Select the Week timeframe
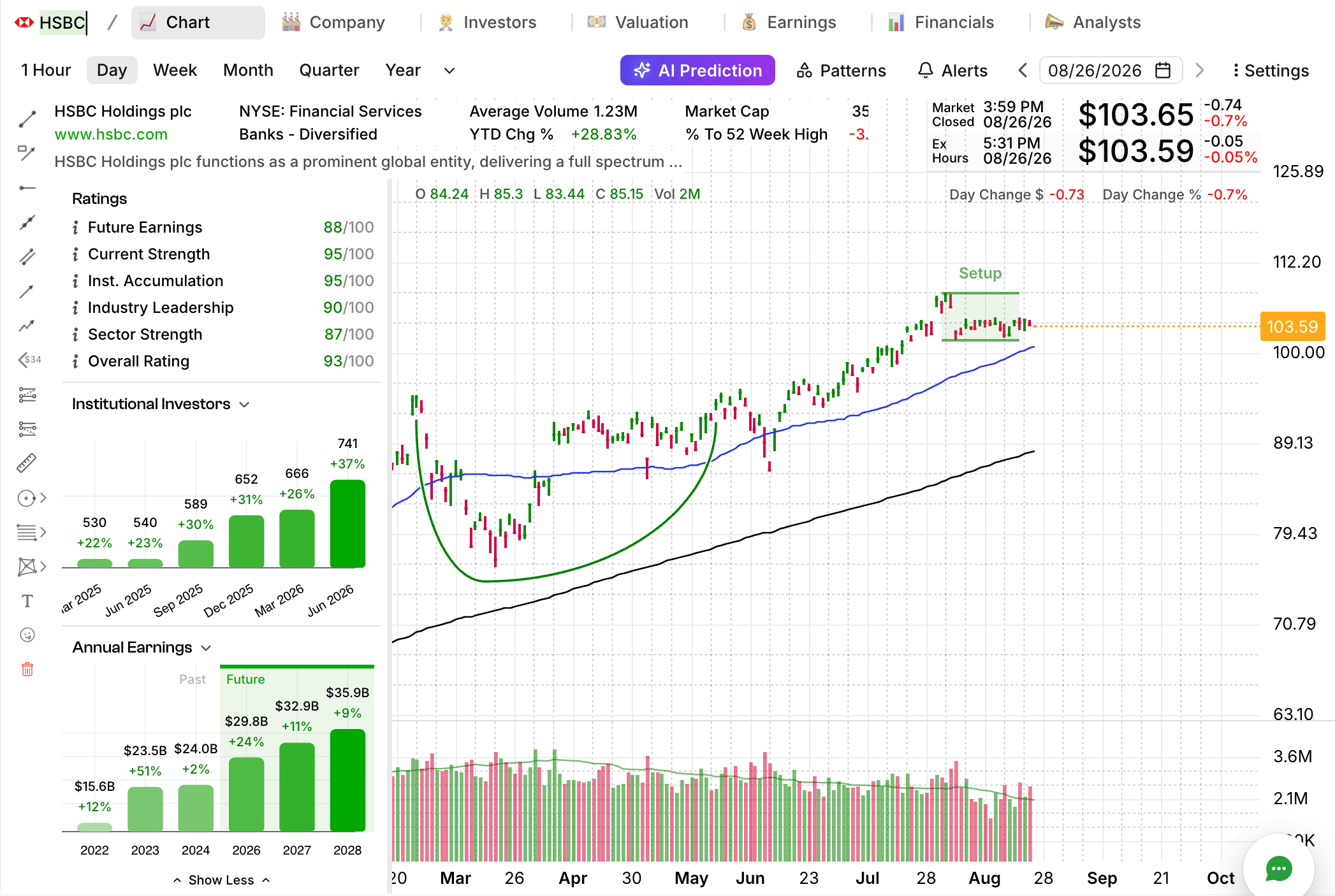The width and height of the screenshot is (1335, 896). coord(175,70)
